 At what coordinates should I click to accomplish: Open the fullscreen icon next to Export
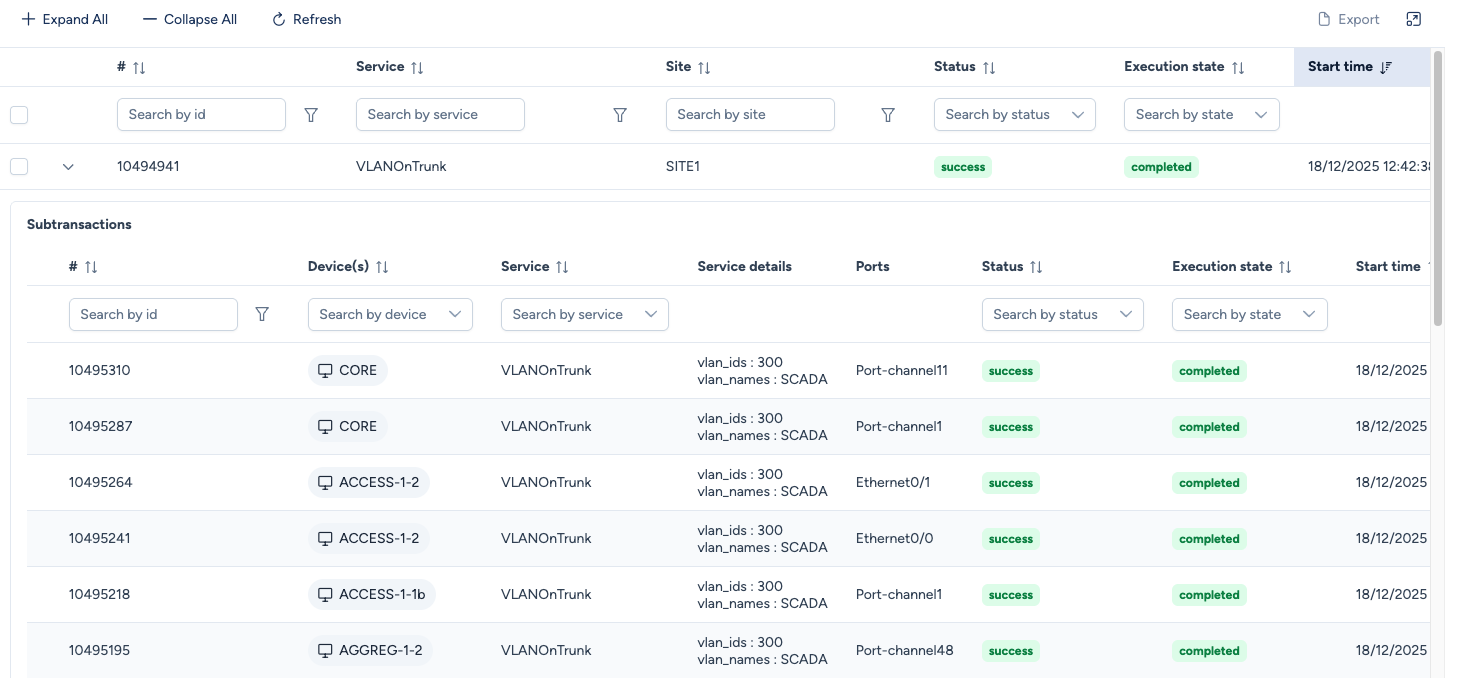point(1413,19)
